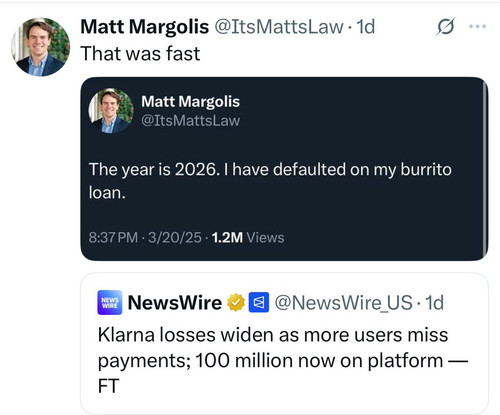
Task: Click the gold verified badge
Action: (x=236, y=303)
